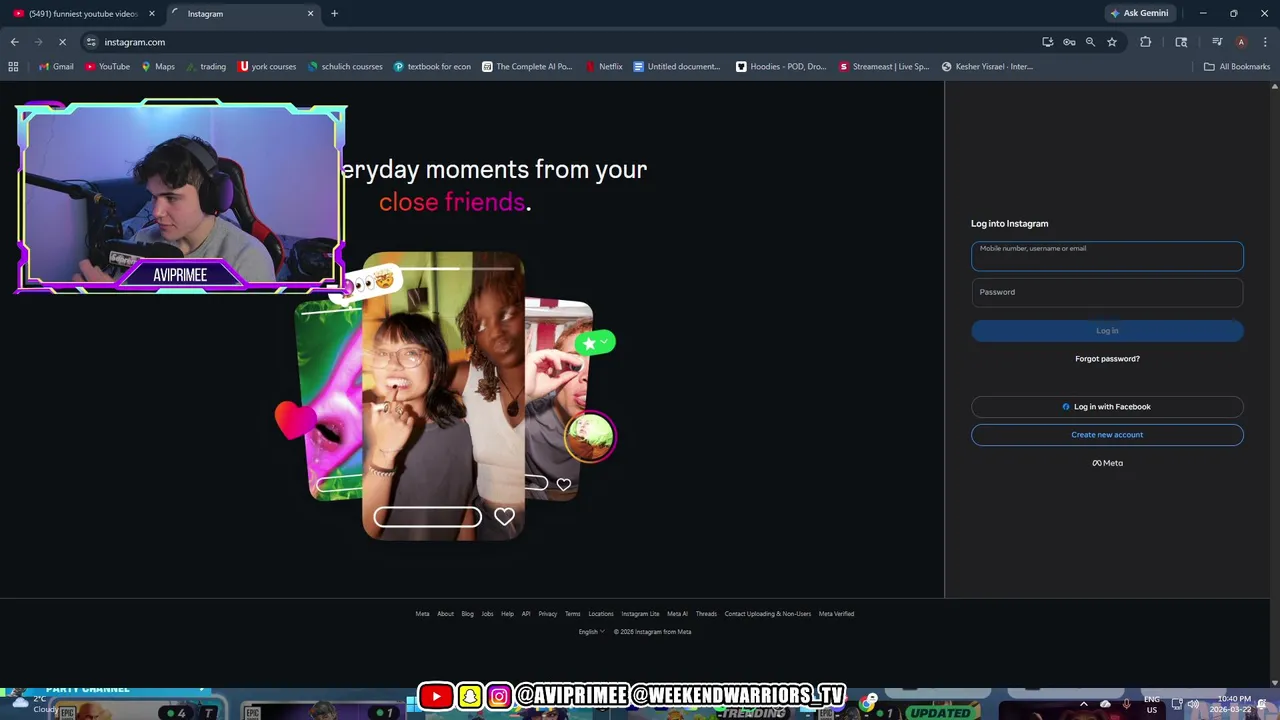Viewport: 1280px width, 720px height.
Task: Open the YouTube bookmark
Action: pyautogui.click(x=107, y=67)
